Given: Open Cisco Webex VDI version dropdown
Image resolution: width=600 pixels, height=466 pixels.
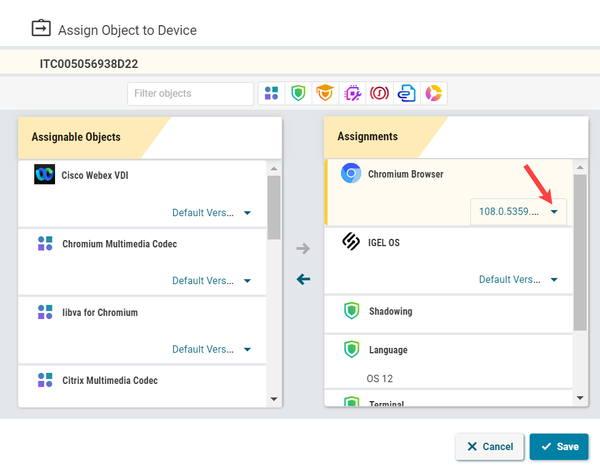Looking at the screenshot, I should click(211, 213).
